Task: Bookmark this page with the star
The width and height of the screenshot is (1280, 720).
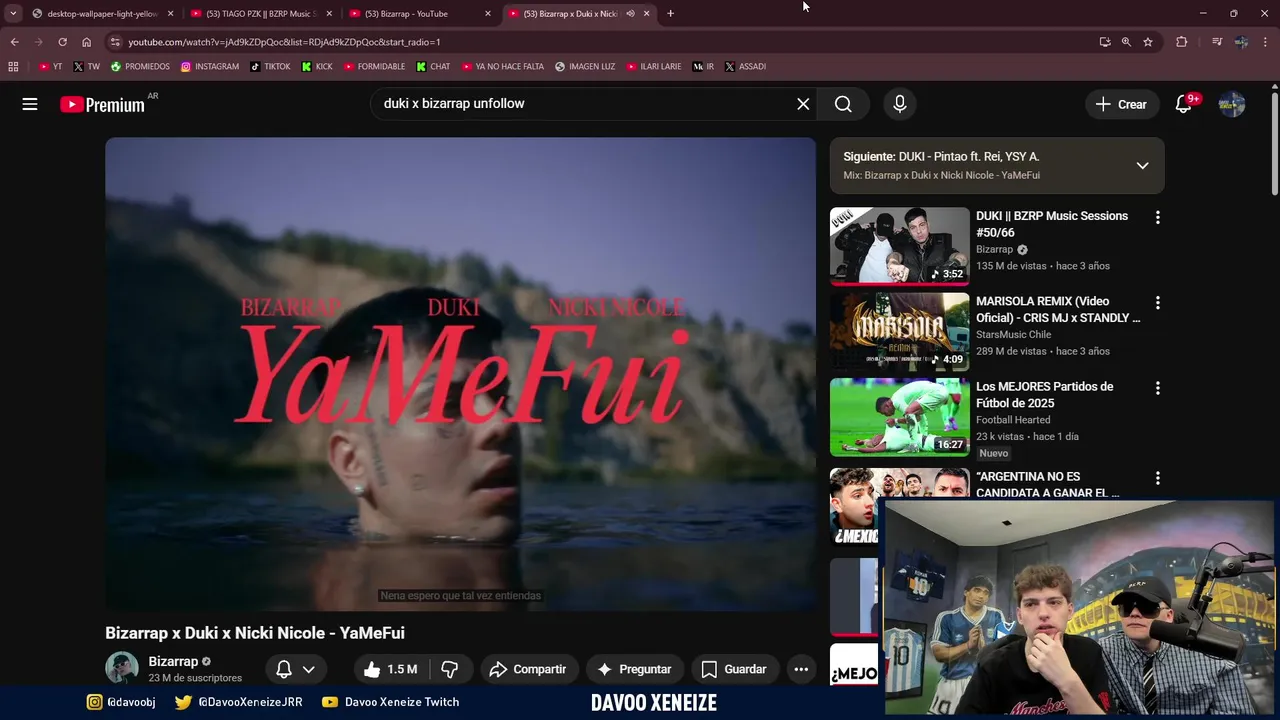Action: (1148, 42)
